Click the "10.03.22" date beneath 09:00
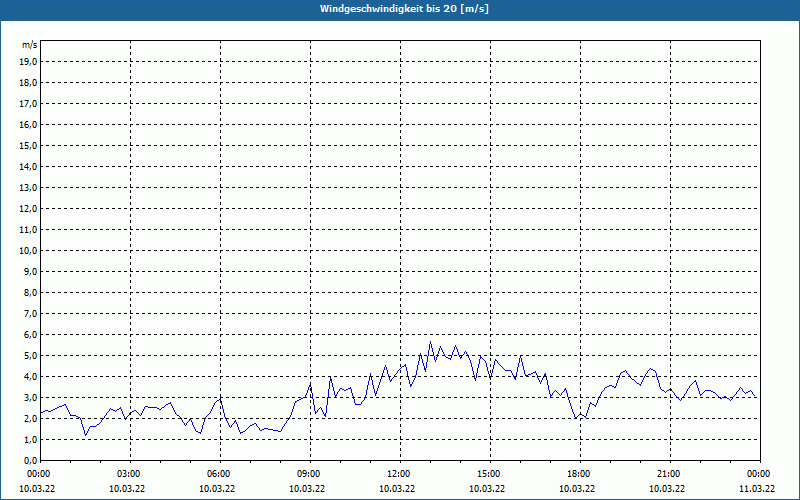 [307, 489]
